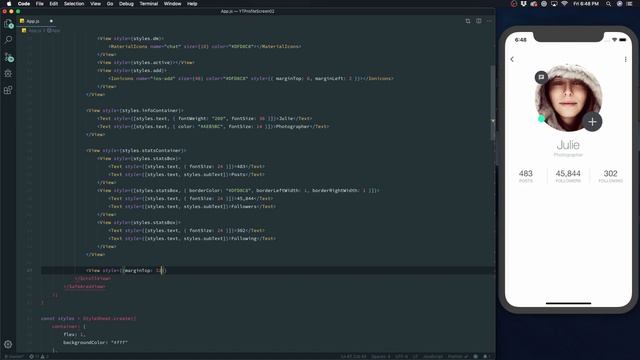This screenshot has width=640, height=360.
Task: Tap the plus add button on the profile photo
Action: [592, 122]
